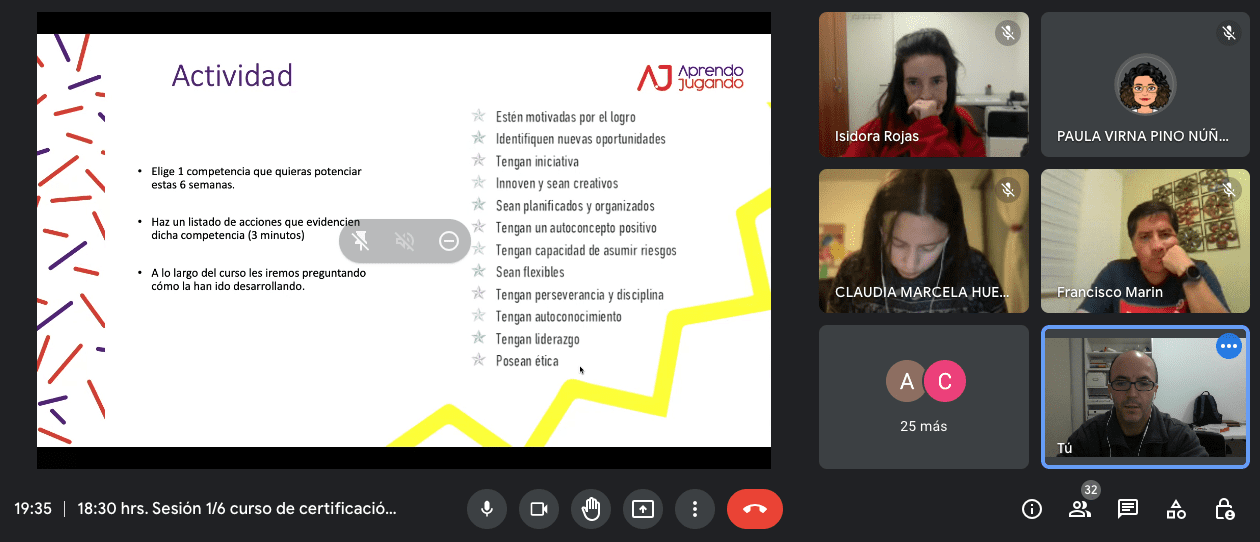Open the chat panel
The height and width of the screenshot is (542, 1260).
[x=1128, y=509]
